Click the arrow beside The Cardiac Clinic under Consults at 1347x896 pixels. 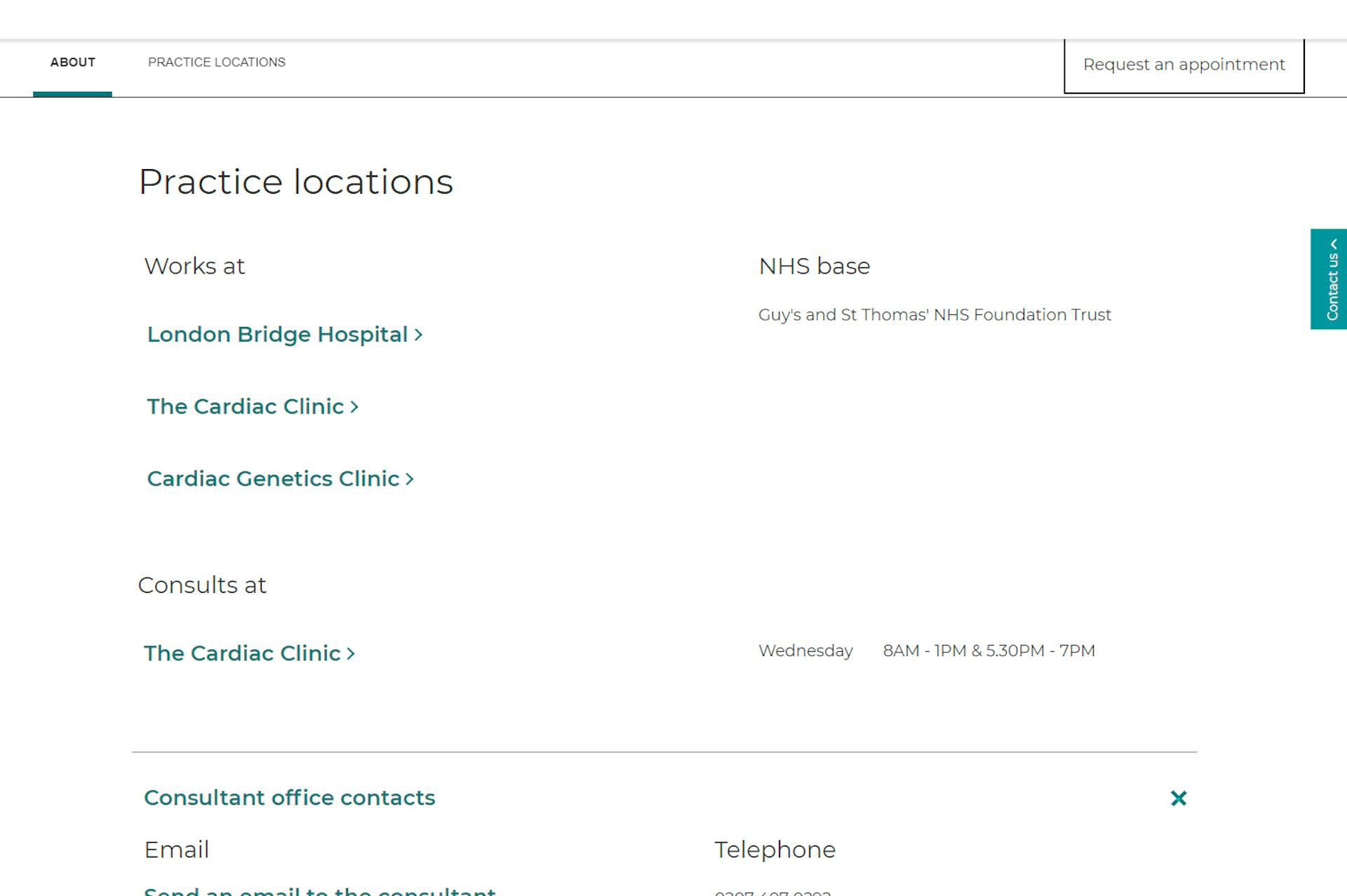pos(351,654)
